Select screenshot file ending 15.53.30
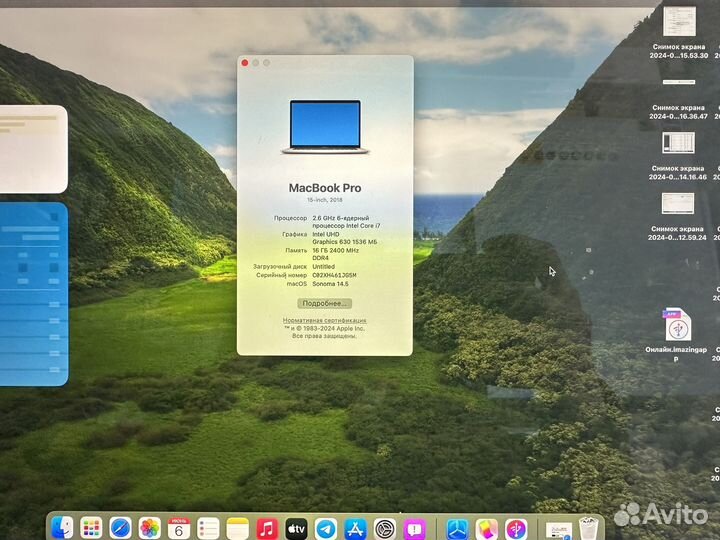 point(679,31)
